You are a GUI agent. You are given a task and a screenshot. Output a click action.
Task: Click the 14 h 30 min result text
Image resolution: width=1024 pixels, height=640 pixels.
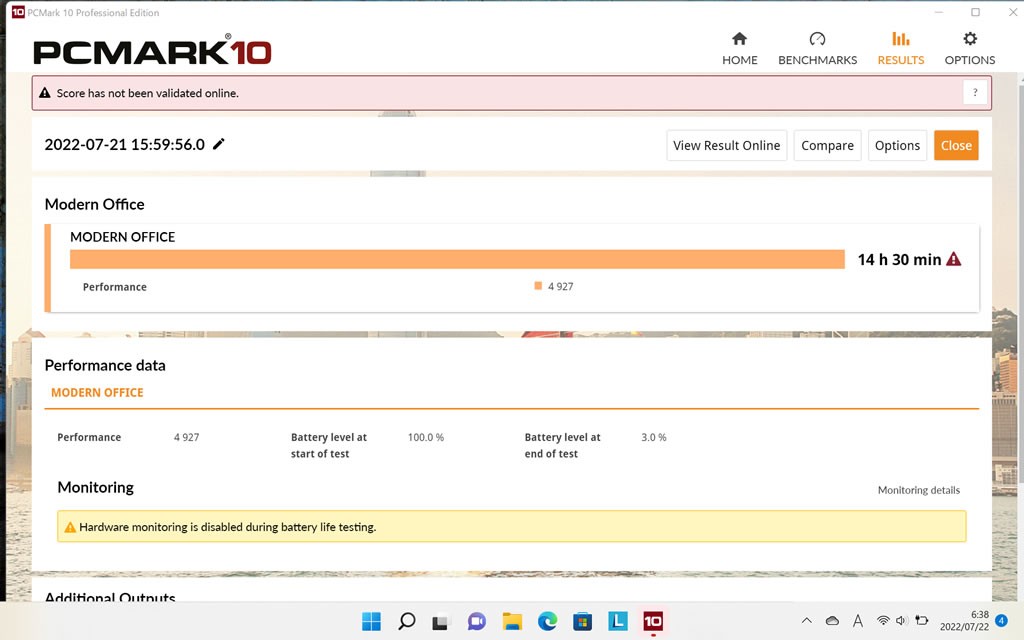[899, 259]
